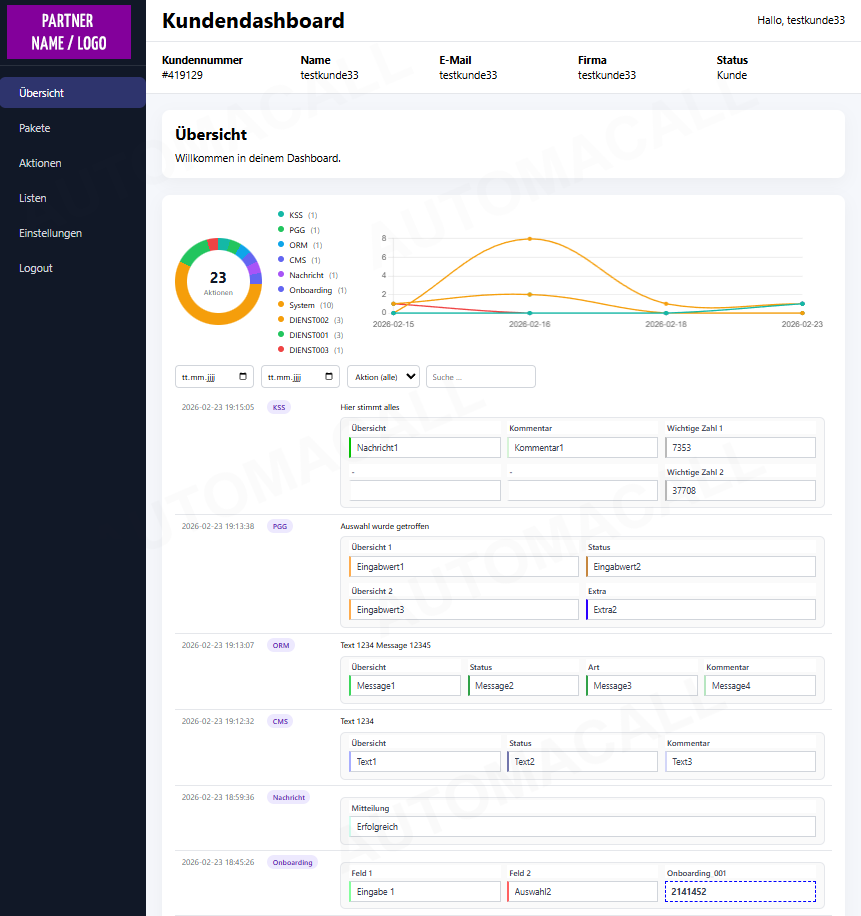Click the Suche search field
This screenshot has width=861, height=916.
(480, 377)
